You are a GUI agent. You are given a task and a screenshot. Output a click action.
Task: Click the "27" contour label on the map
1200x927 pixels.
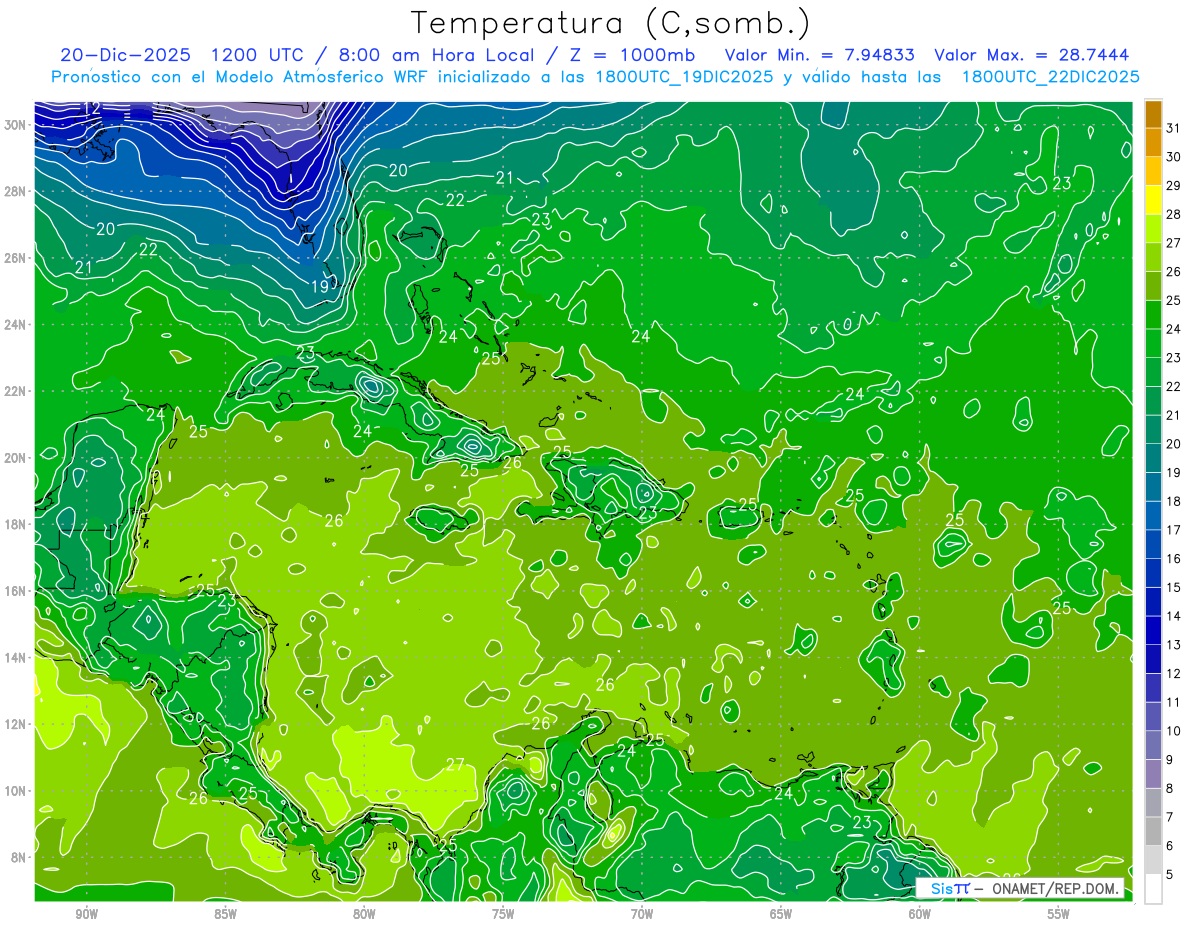click(x=455, y=765)
